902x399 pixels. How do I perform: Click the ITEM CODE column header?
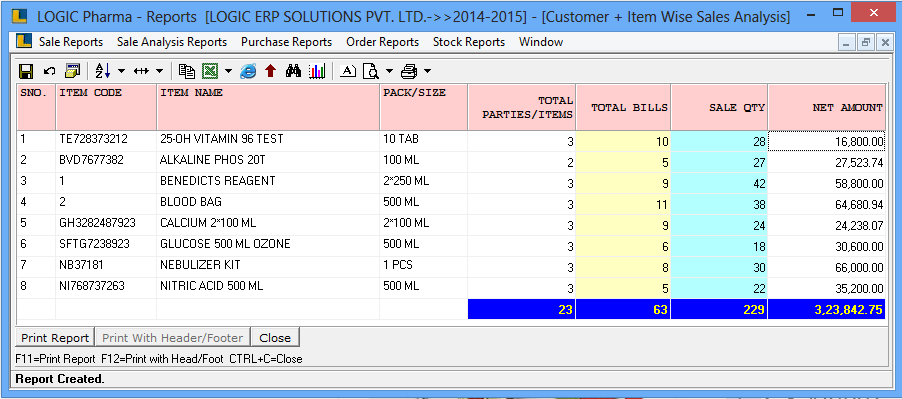tap(106, 107)
